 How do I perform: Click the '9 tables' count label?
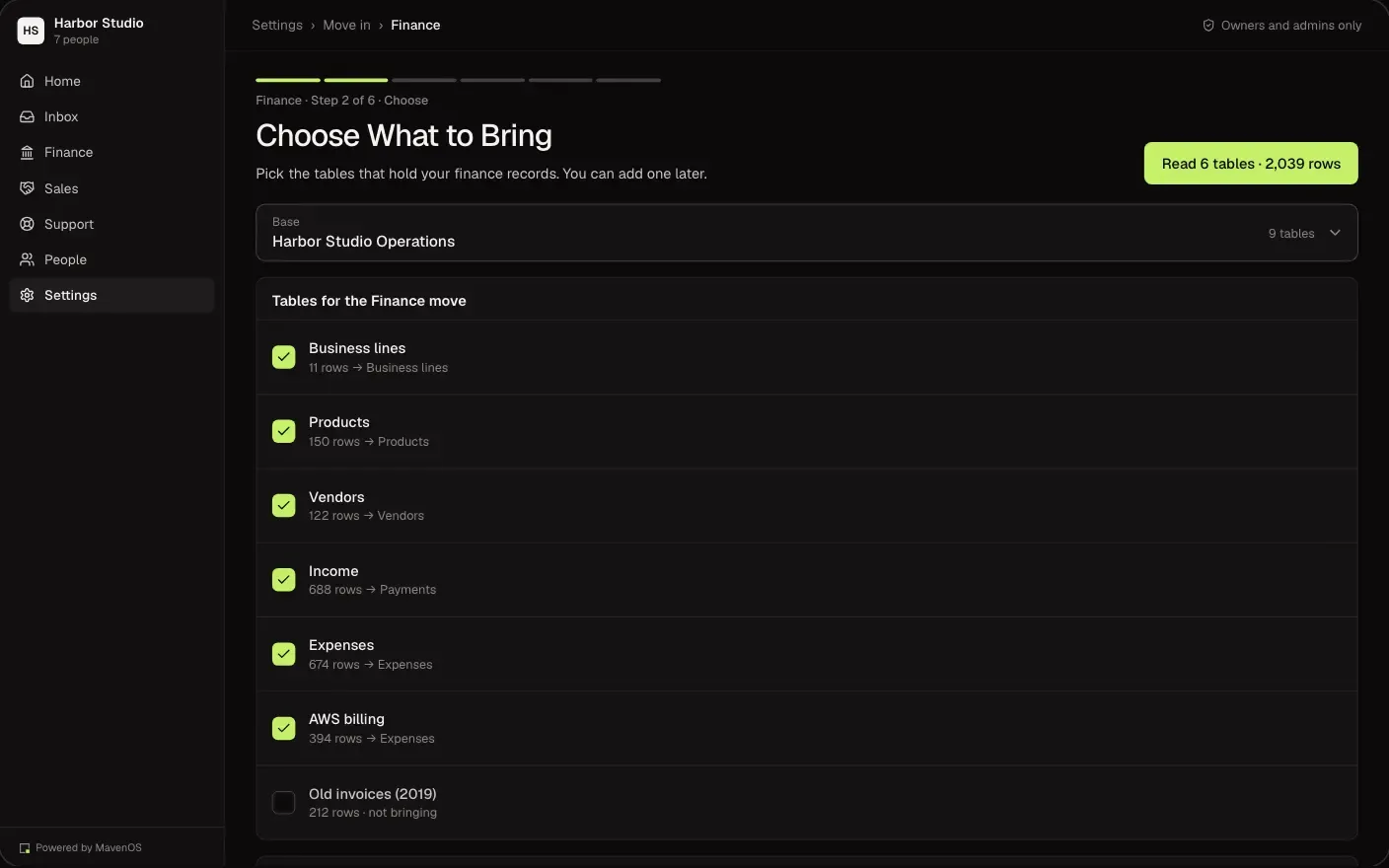pos(1291,234)
